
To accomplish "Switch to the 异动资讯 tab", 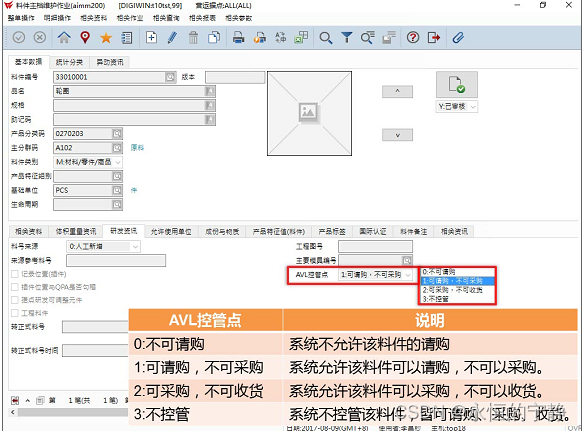I will [x=110, y=62].
